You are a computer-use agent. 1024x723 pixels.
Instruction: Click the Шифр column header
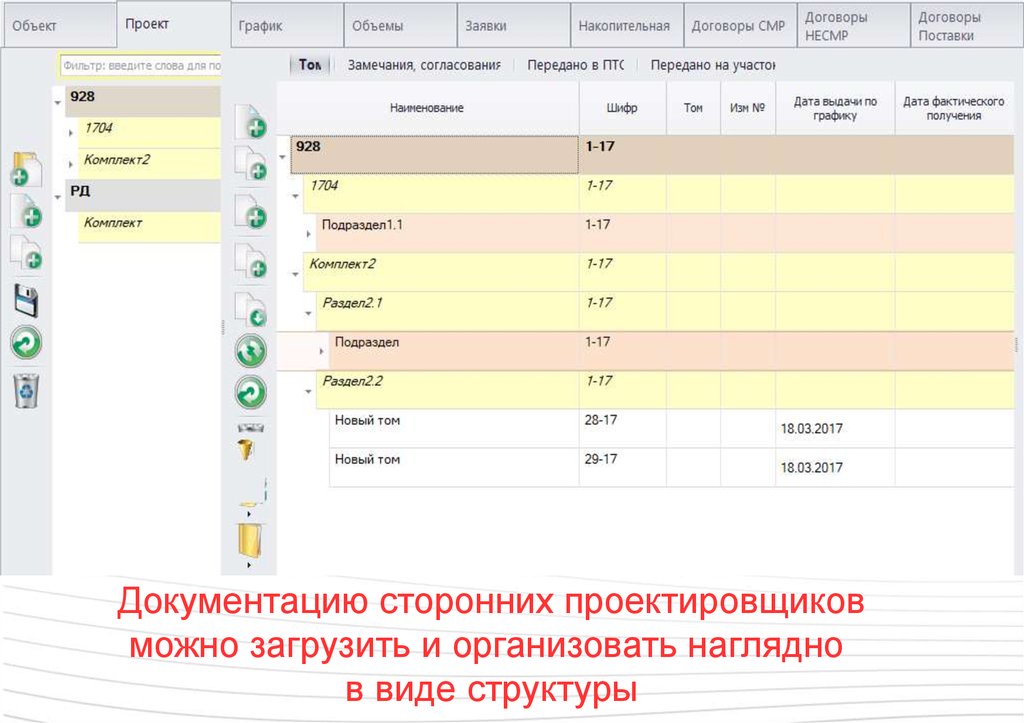pos(621,108)
